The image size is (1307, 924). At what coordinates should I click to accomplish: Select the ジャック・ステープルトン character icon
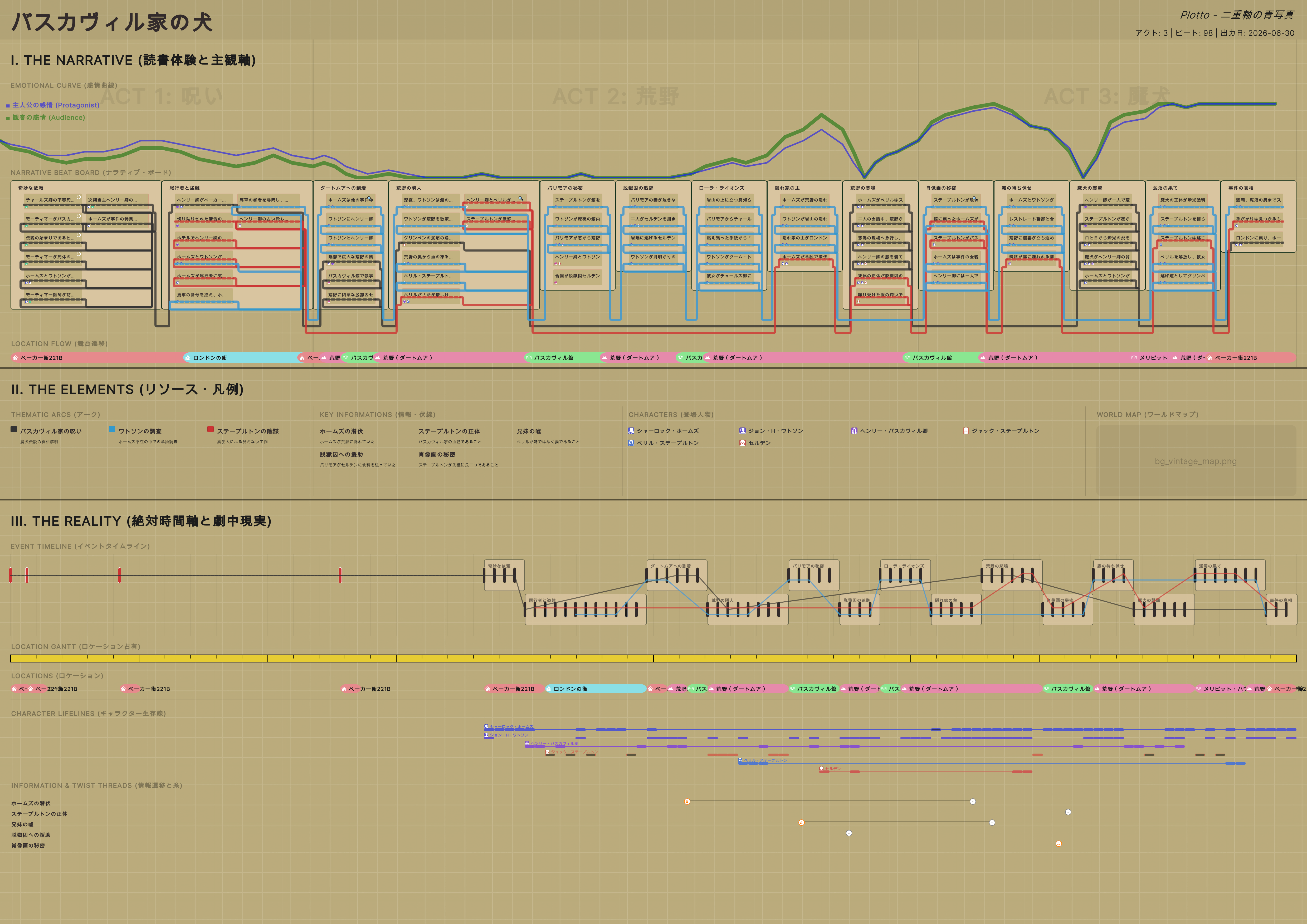point(965,431)
